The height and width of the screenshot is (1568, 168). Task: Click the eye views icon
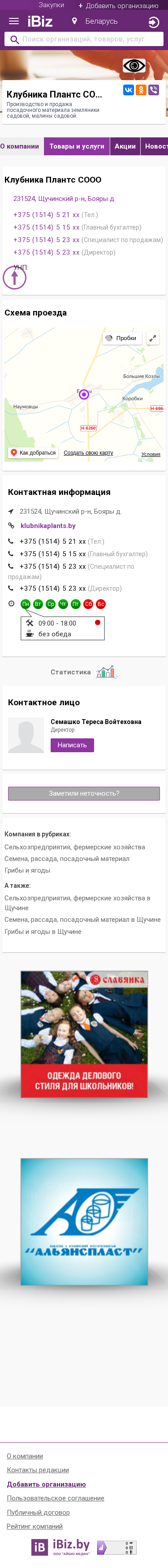click(134, 65)
